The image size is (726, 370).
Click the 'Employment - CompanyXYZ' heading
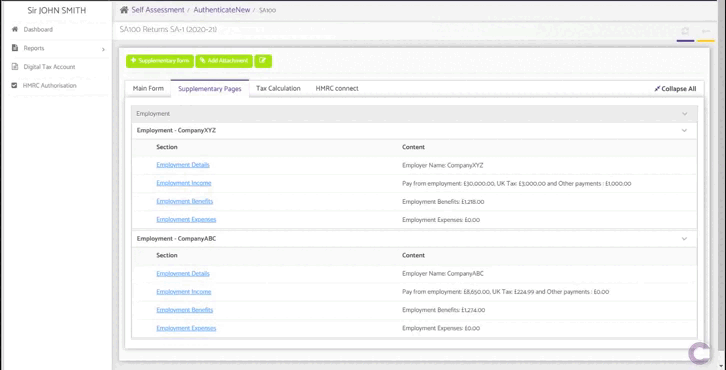pos(176,131)
